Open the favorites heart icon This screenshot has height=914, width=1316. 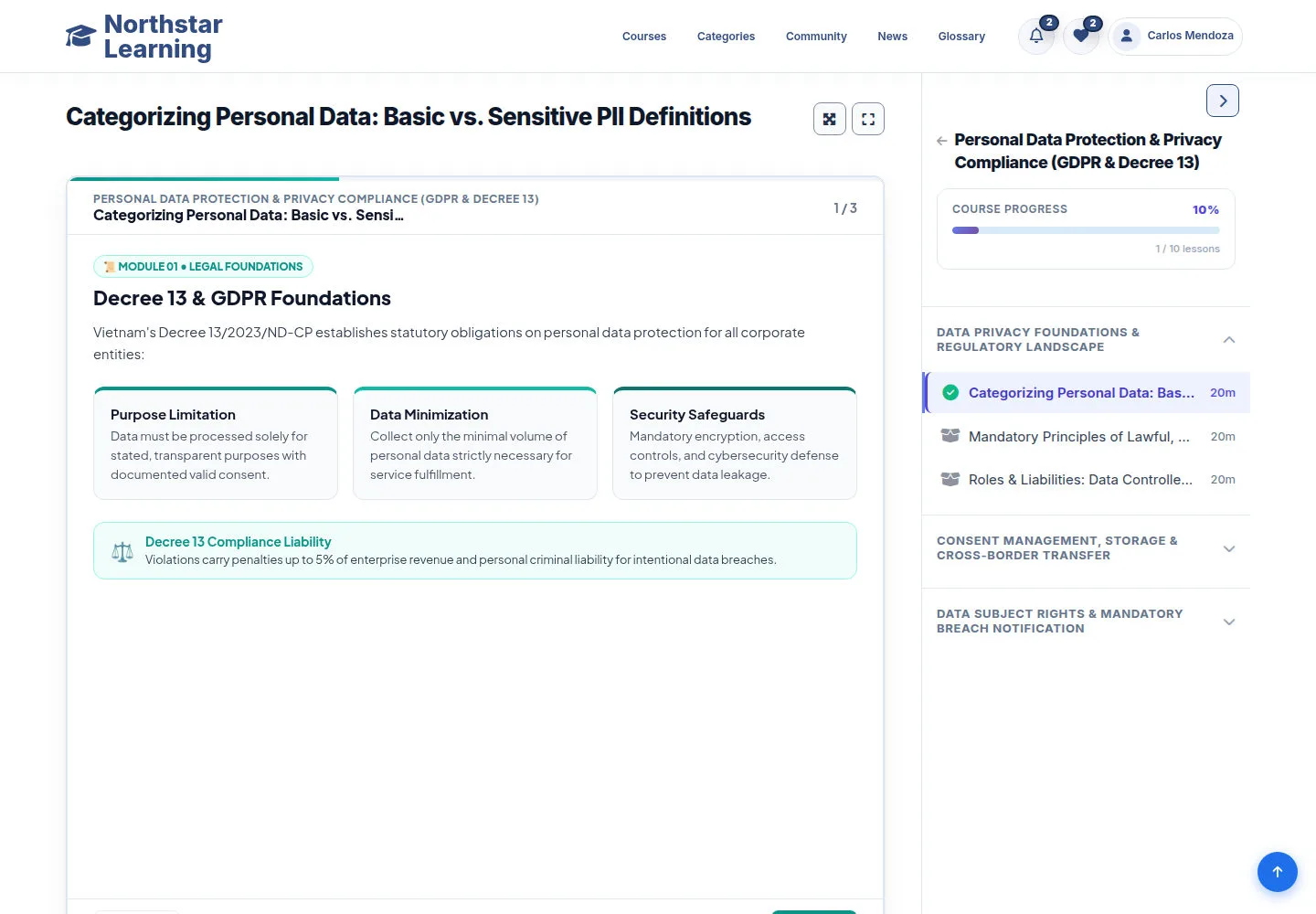pyautogui.click(x=1081, y=36)
